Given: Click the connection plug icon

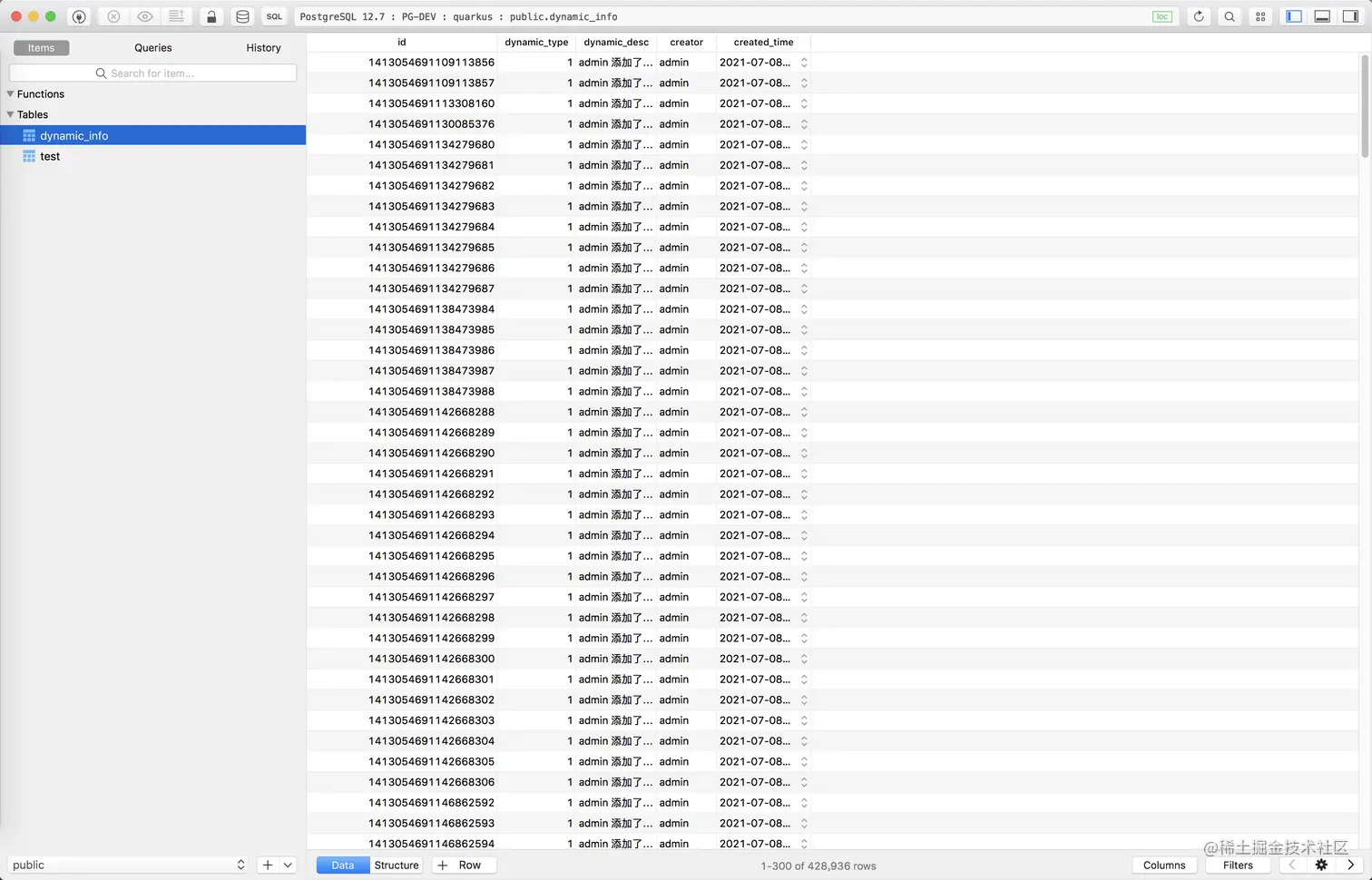Looking at the screenshot, I should 79,16.
